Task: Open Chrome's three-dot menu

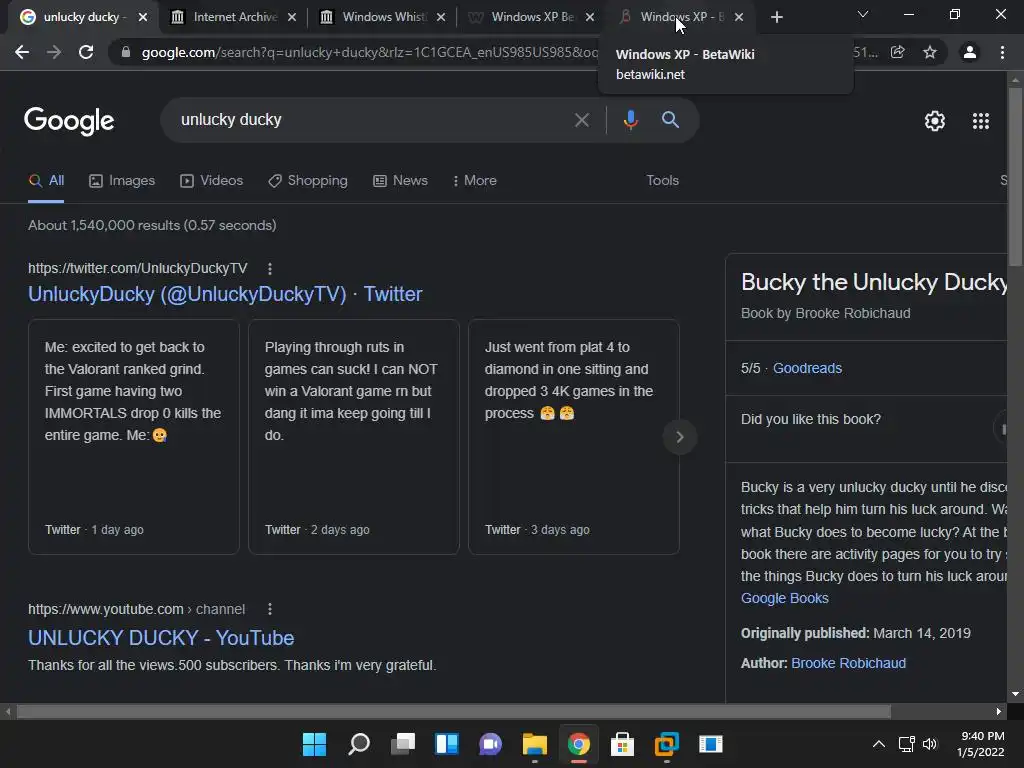Action: click(1002, 52)
